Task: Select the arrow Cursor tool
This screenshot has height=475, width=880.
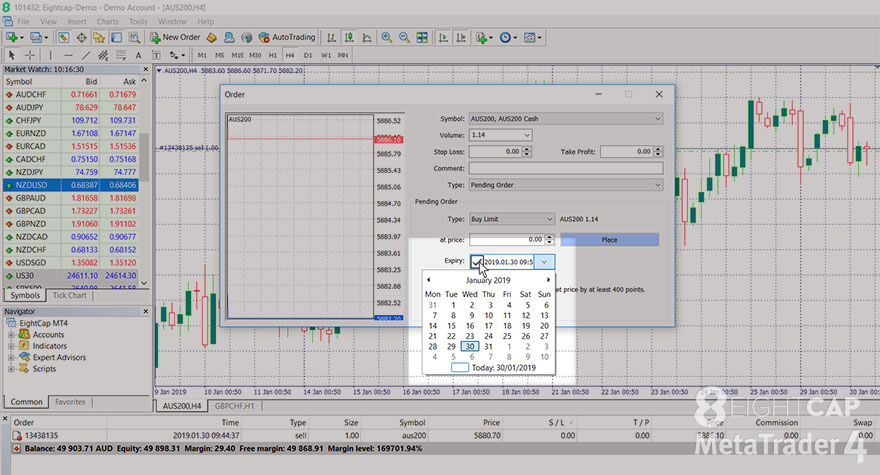Action: click(x=11, y=55)
